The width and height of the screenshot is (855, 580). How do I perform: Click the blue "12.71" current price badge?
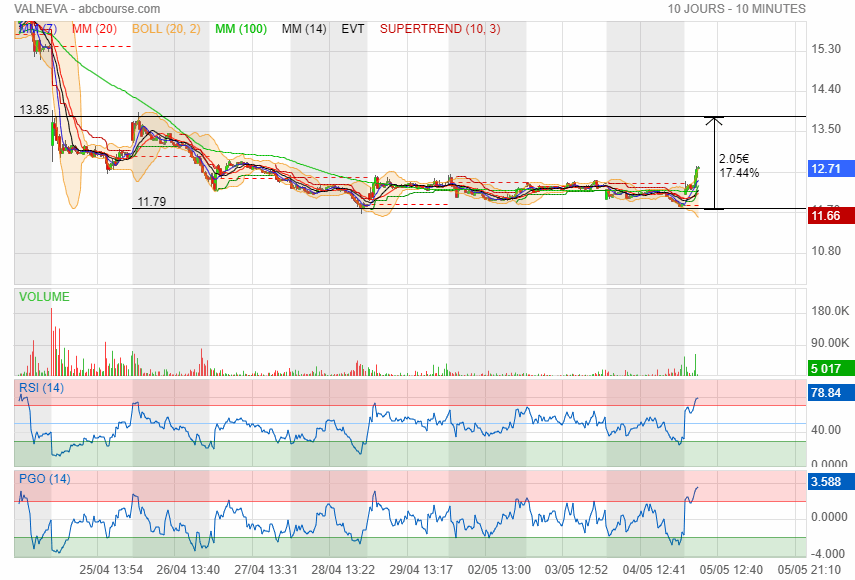831,169
